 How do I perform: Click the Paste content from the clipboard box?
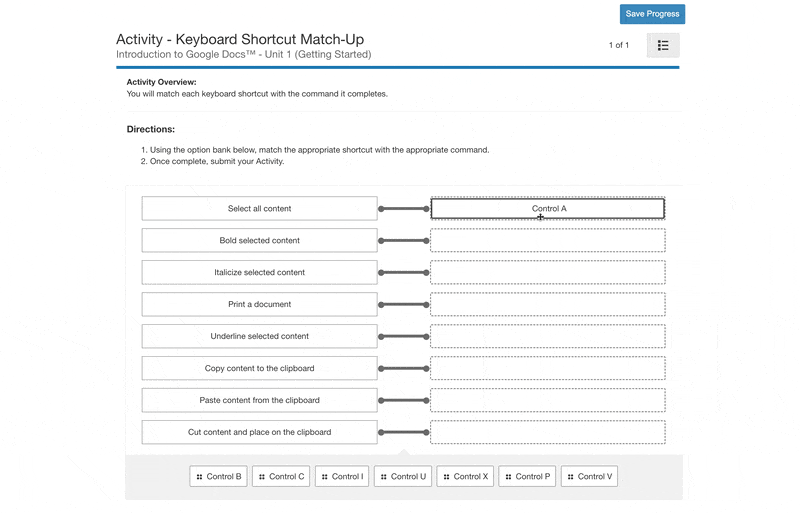260,400
